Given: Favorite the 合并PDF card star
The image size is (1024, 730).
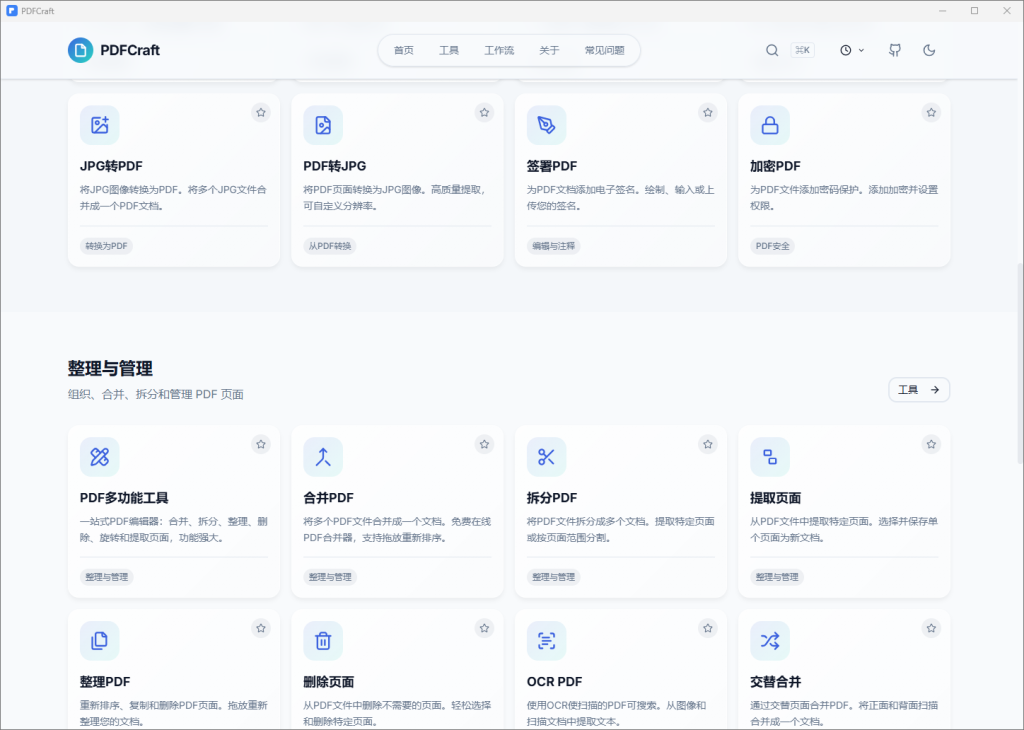Looking at the screenshot, I should pos(484,444).
